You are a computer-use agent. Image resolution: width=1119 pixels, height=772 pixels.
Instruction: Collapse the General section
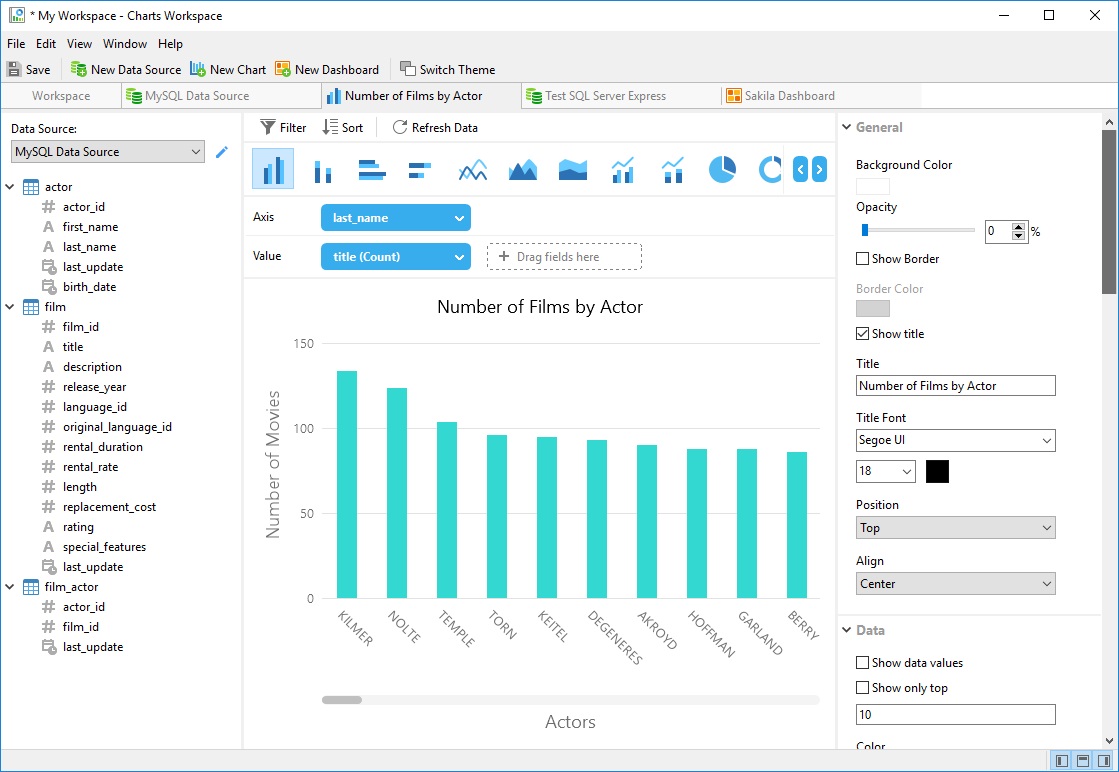pos(847,127)
